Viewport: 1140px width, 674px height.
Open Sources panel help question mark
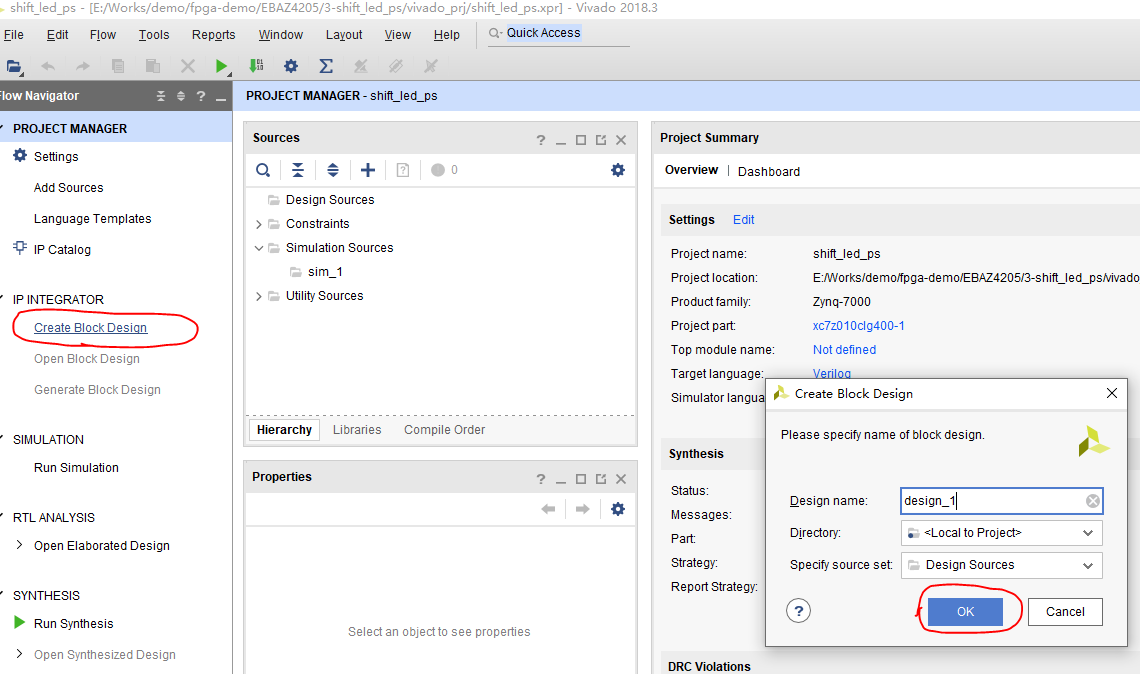pos(540,140)
